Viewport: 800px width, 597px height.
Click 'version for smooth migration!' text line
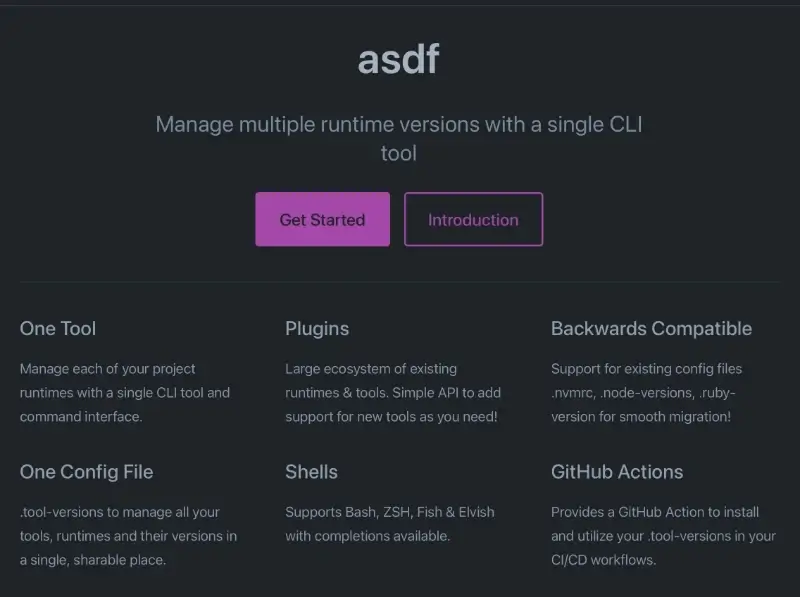tap(641, 416)
